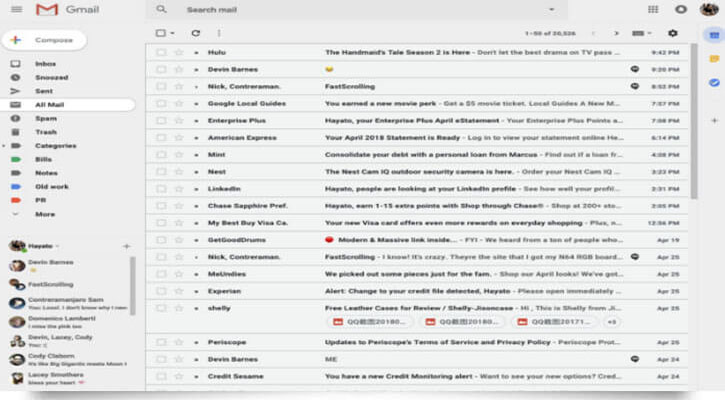Open the Notes label
This screenshot has width=725, height=400.
pyautogui.click(x=46, y=173)
